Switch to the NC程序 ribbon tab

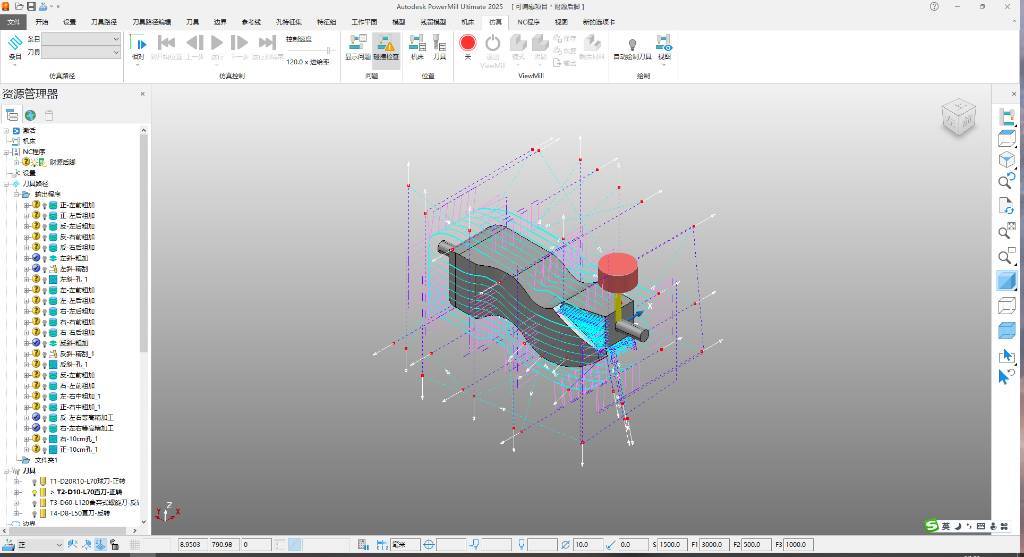pos(528,21)
